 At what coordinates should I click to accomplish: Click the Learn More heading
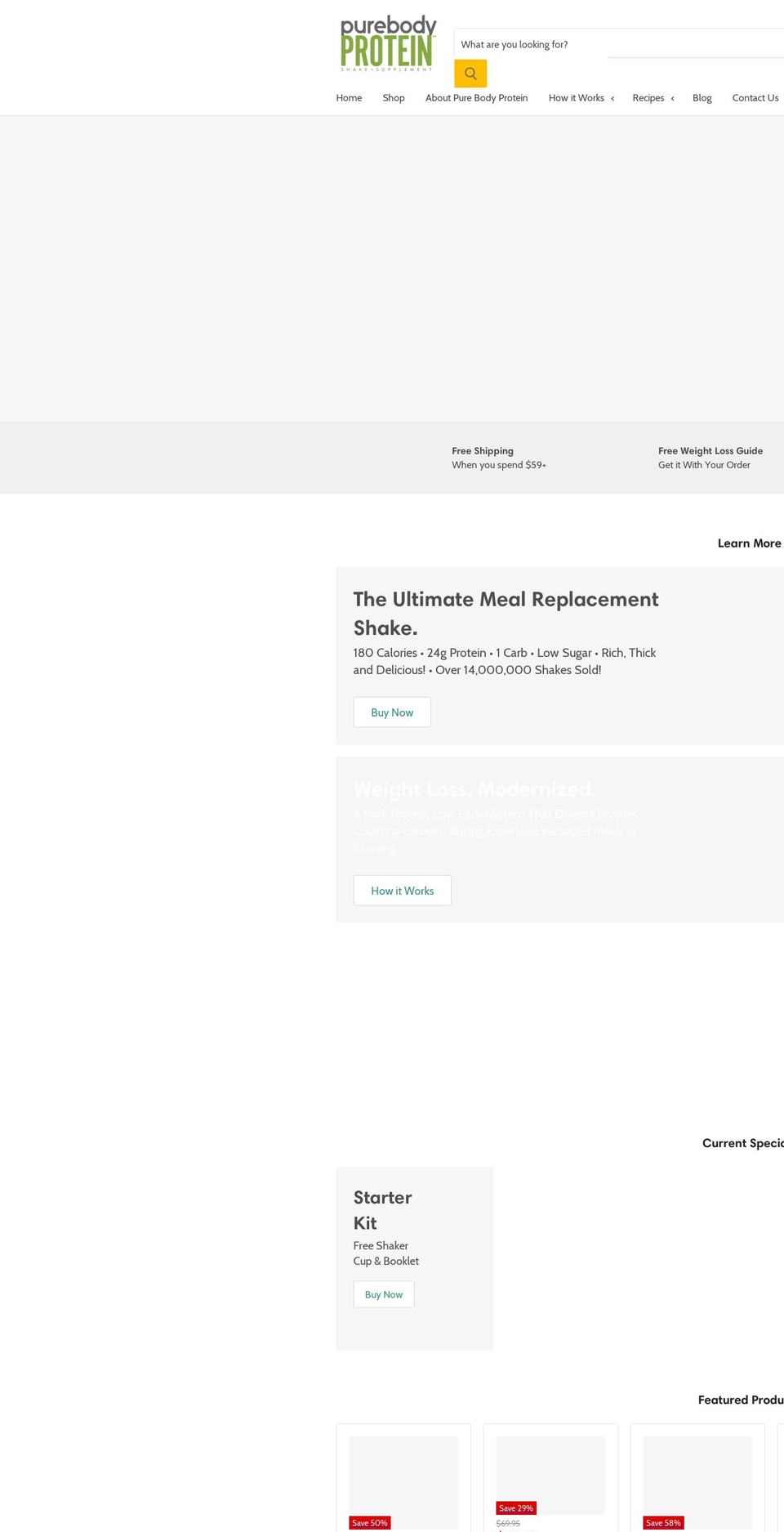749,543
